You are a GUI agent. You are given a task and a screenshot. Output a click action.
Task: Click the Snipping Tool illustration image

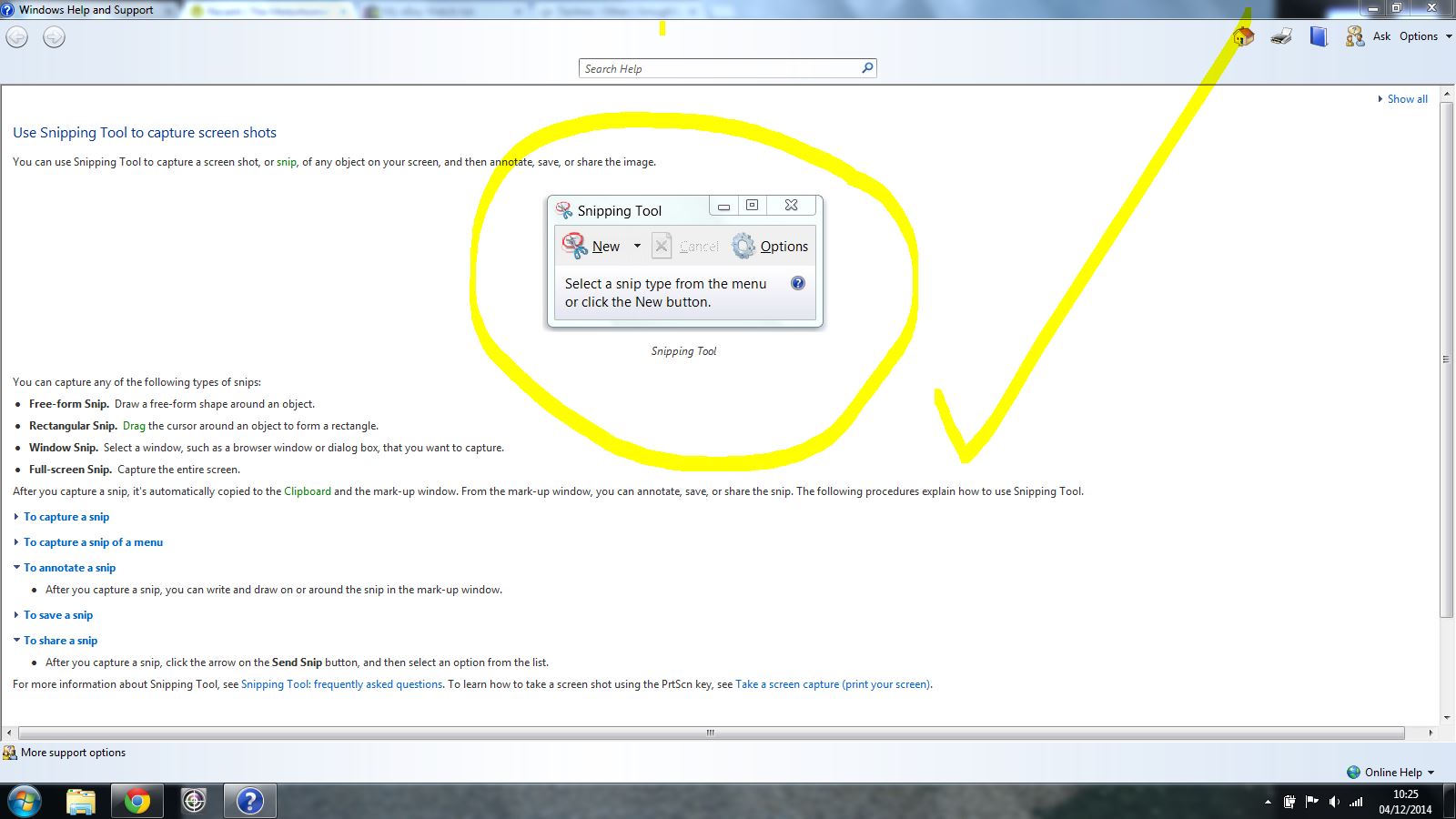(x=684, y=261)
